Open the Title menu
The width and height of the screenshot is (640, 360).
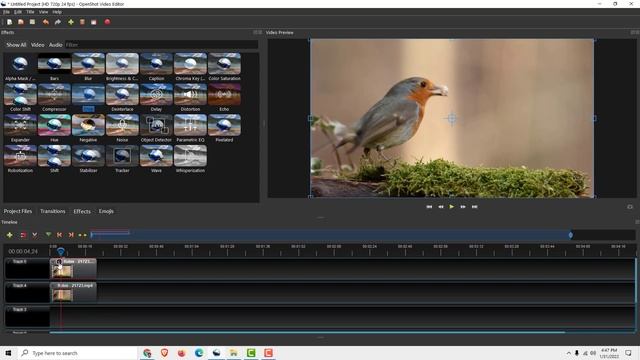coord(30,12)
